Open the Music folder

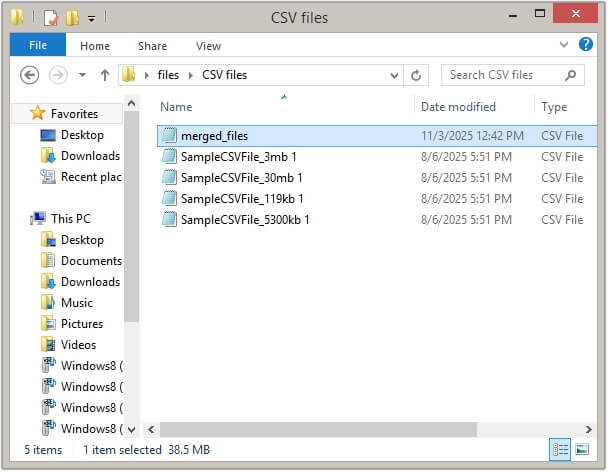tap(77, 302)
